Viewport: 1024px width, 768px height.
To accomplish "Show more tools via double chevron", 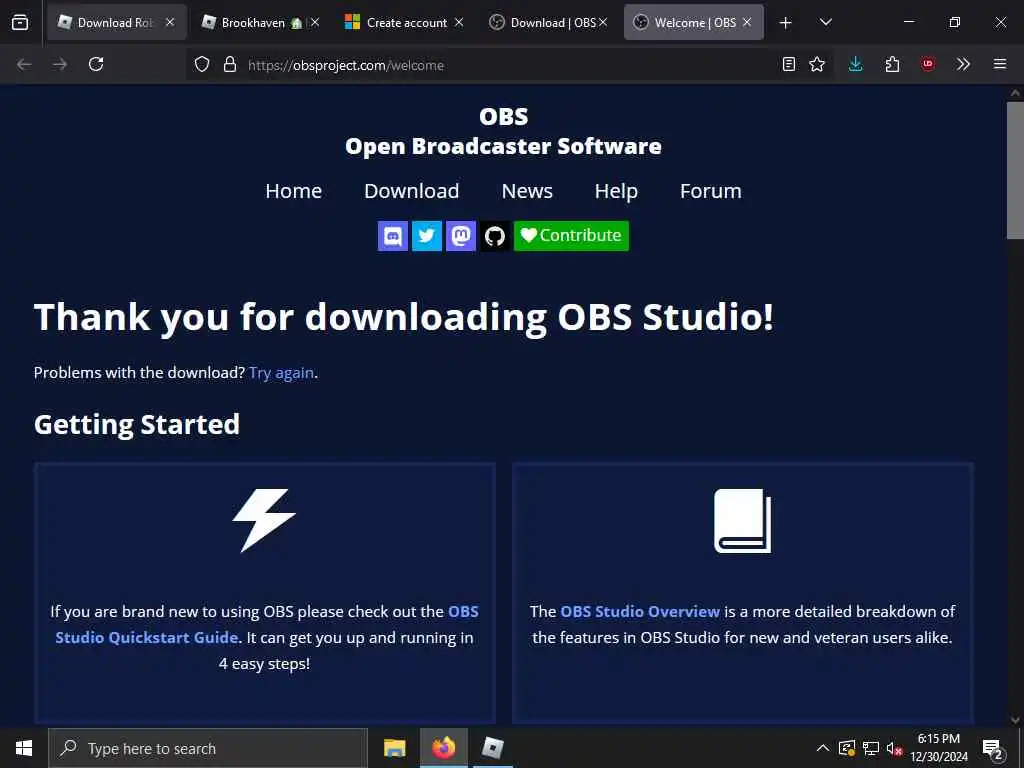I will click(x=963, y=64).
